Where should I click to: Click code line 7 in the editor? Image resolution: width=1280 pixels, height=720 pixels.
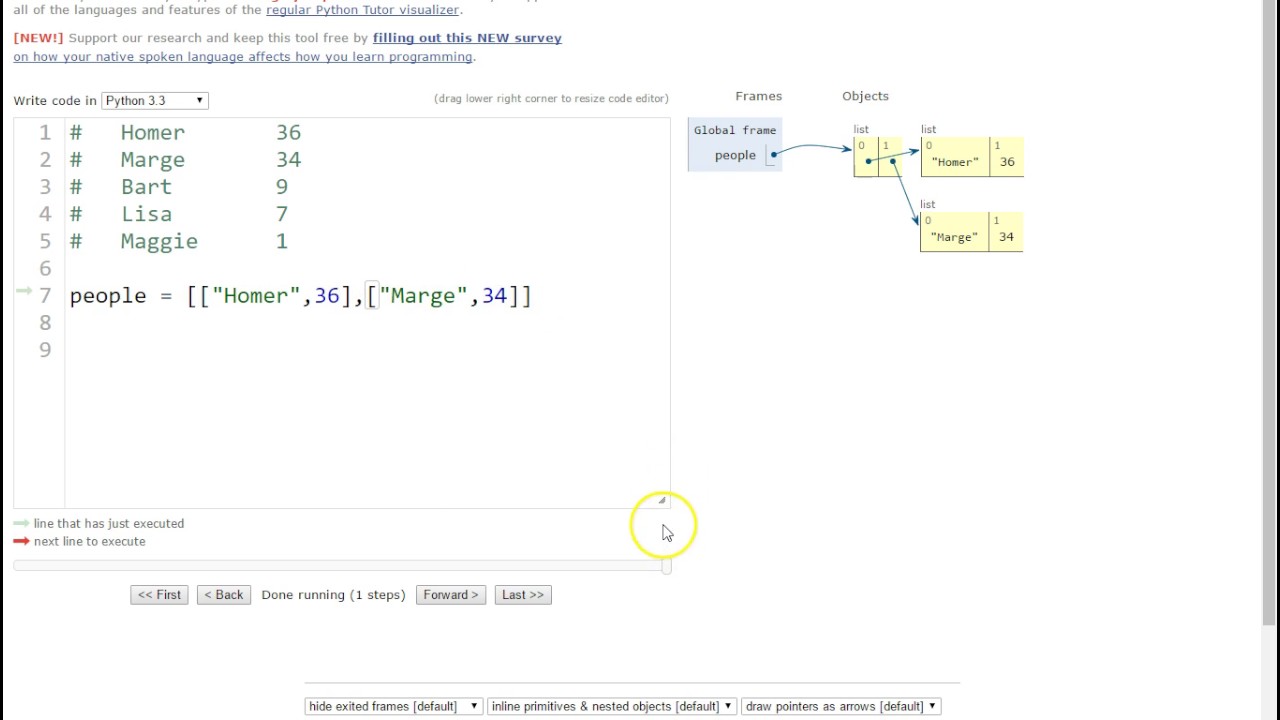click(x=300, y=296)
